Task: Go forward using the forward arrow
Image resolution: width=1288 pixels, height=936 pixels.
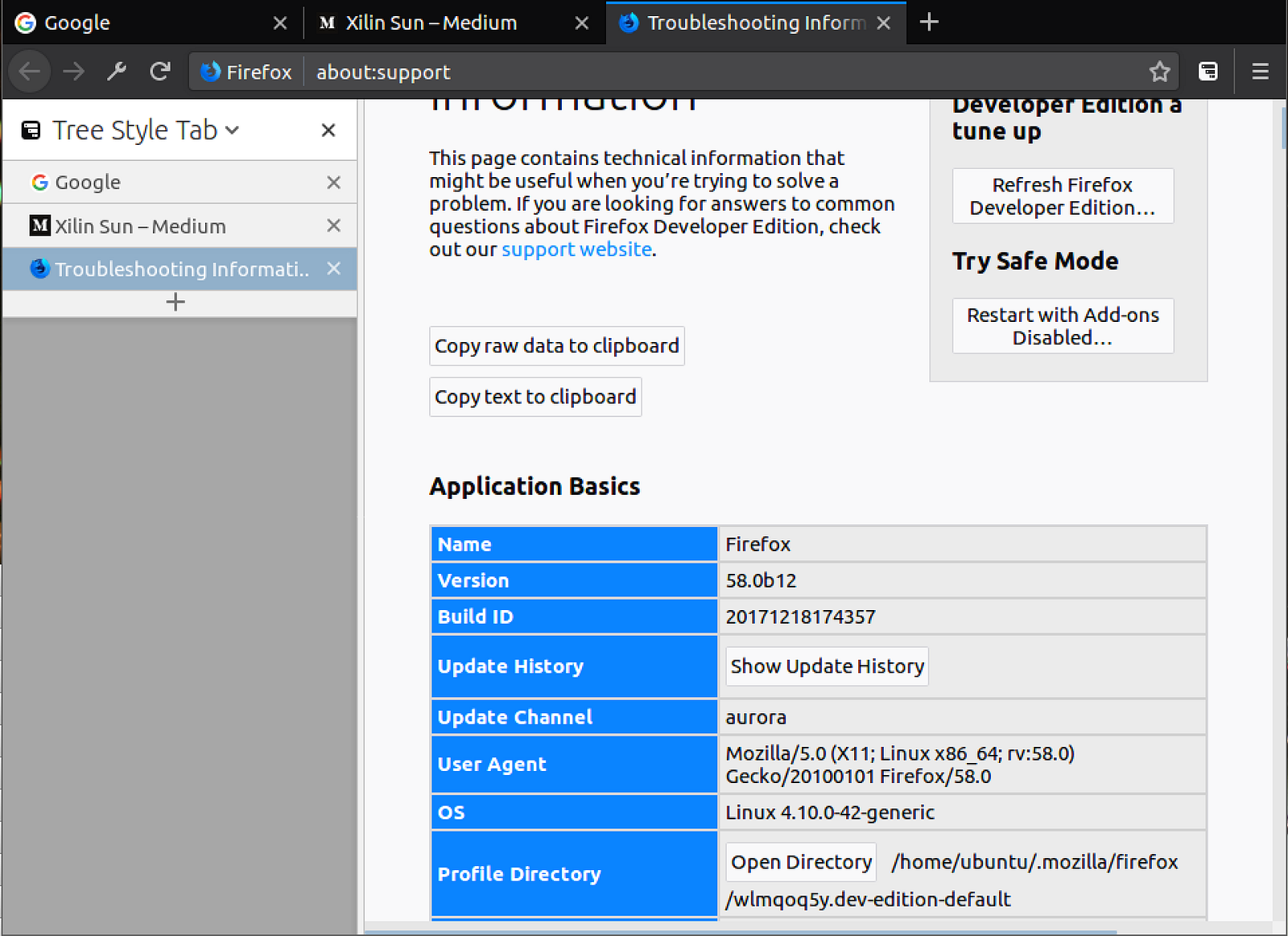Action: coord(74,72)
